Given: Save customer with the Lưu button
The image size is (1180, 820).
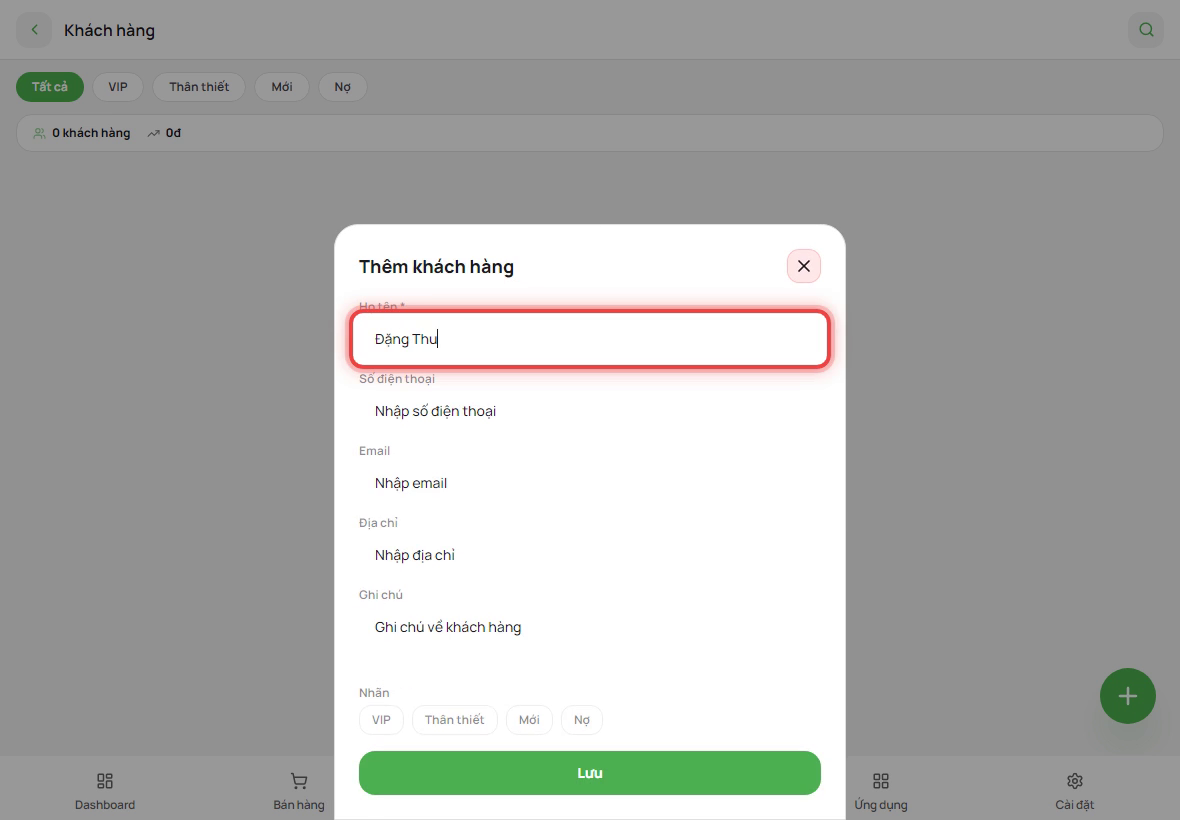Looking at the screenshot, I should tap(590, 773).
